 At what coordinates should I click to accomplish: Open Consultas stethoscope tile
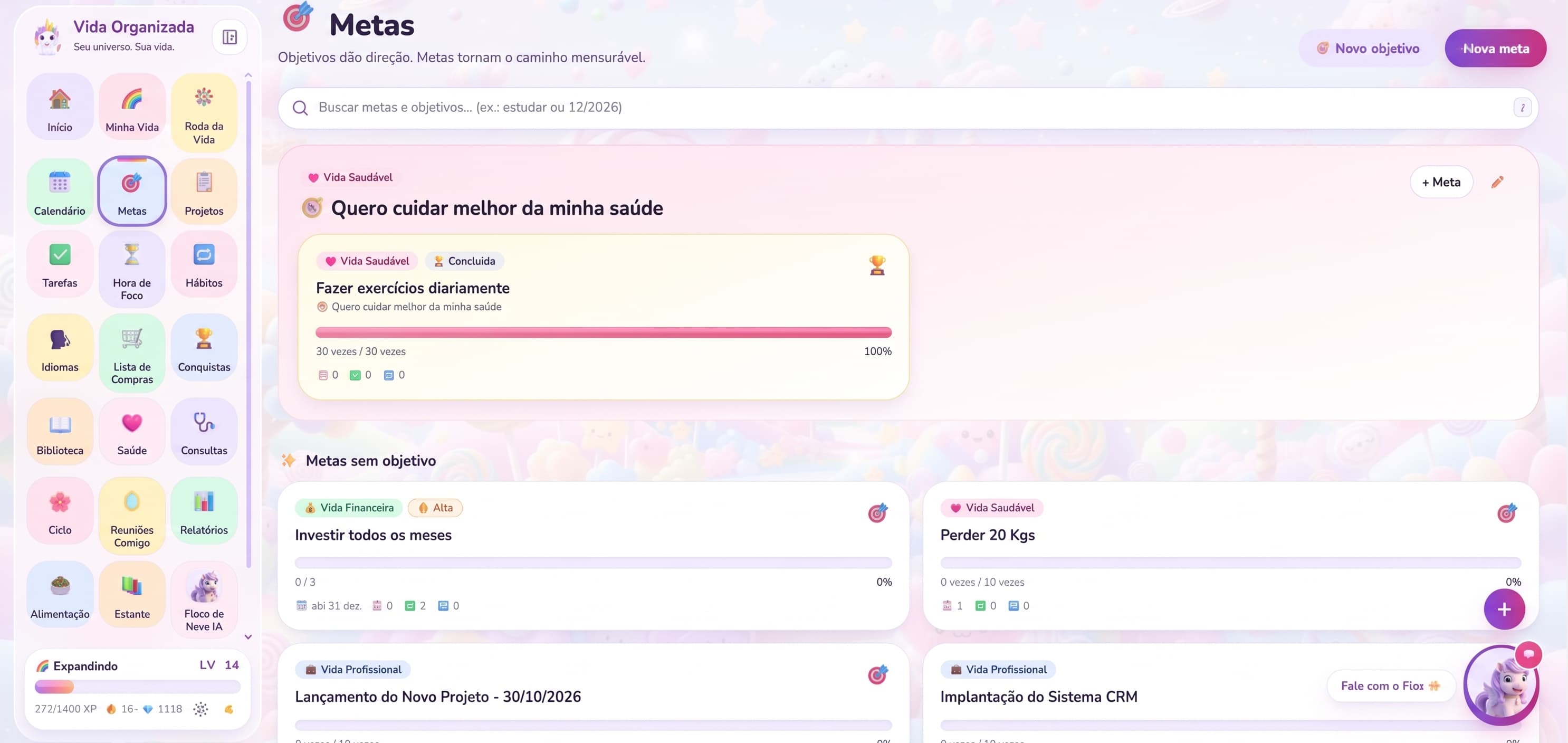tap(204, 431)
